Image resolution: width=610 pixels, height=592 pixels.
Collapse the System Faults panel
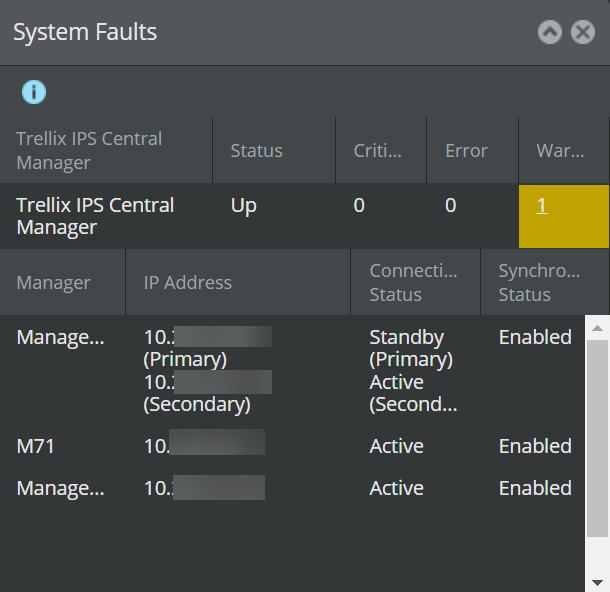coord(550,32)
